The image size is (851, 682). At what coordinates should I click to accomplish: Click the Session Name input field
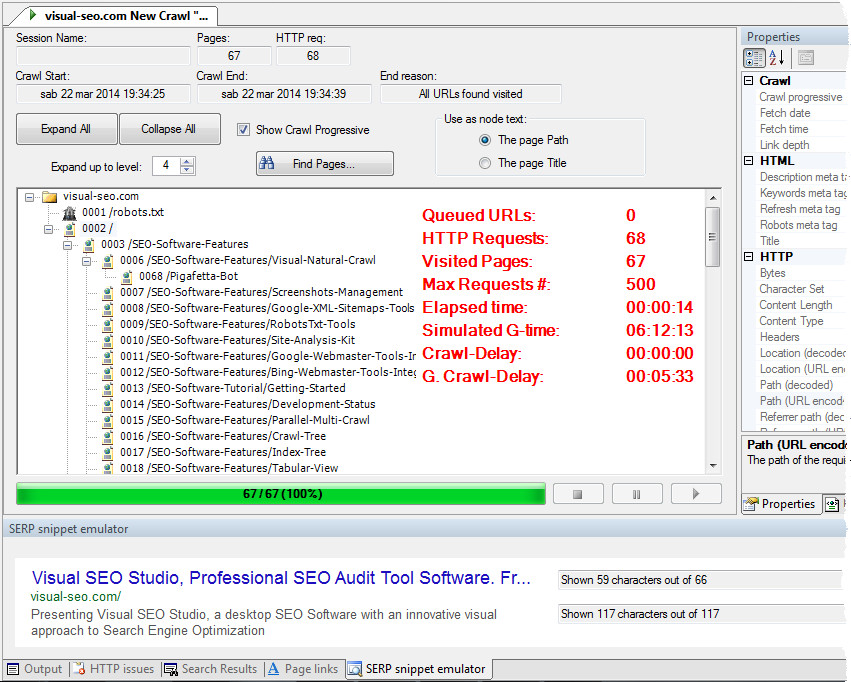103,56
